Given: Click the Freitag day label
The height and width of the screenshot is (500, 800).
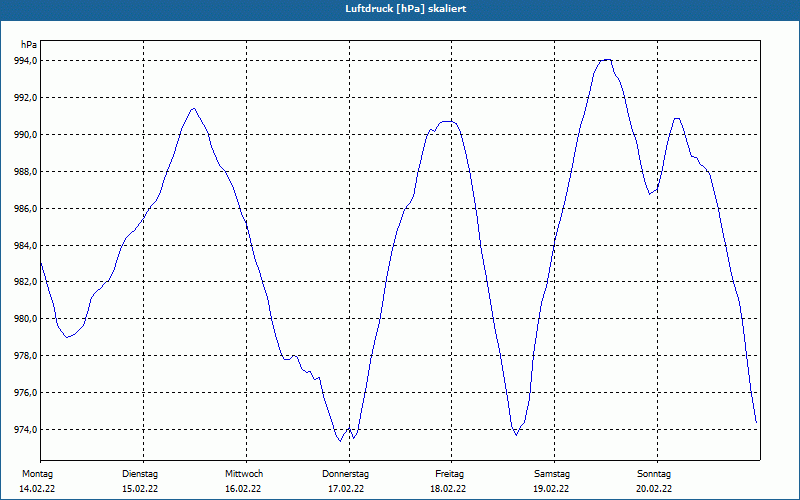Looking at the screenshot, I should (x=449, y=474).
